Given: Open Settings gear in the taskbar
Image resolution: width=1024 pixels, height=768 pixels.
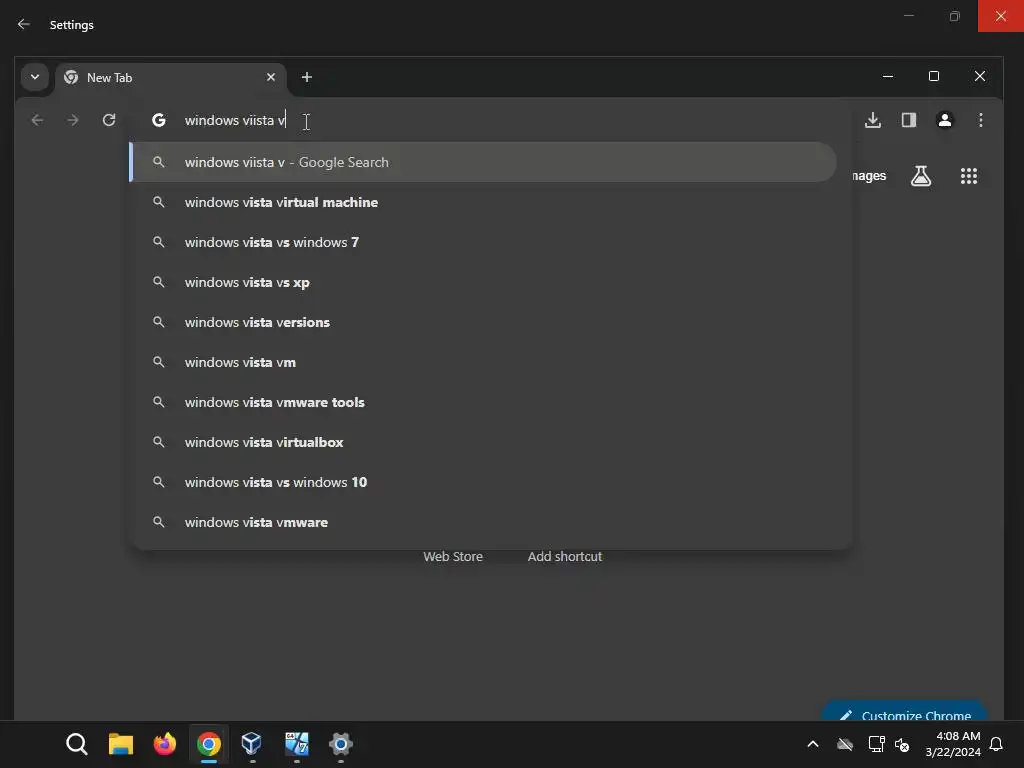Looking at the screenshot, I should (x=340, y=744).
